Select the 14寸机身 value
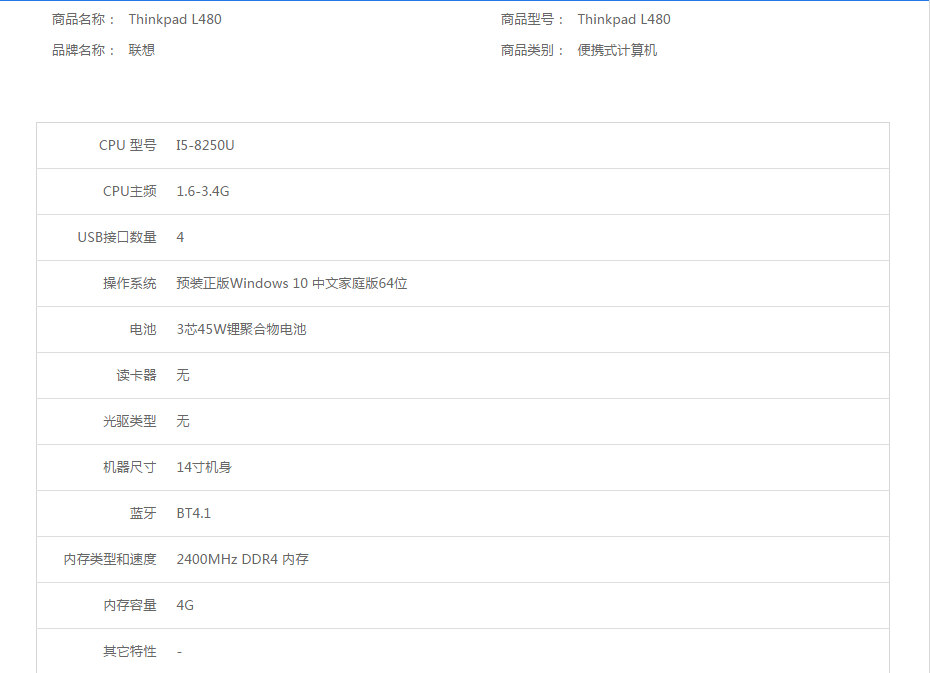The image size is (930, 673). pos(204,467)
